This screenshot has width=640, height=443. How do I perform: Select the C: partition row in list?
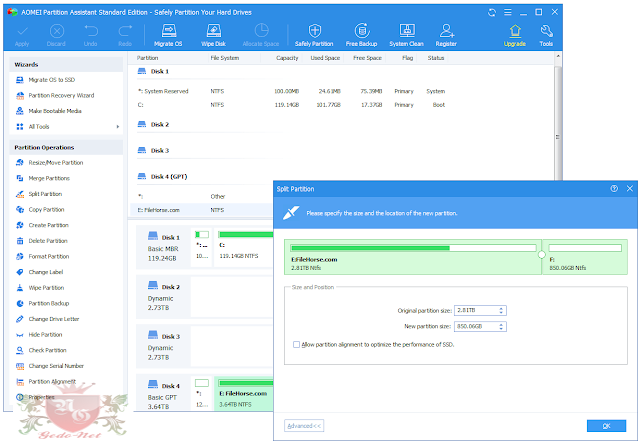click(291, 105)
